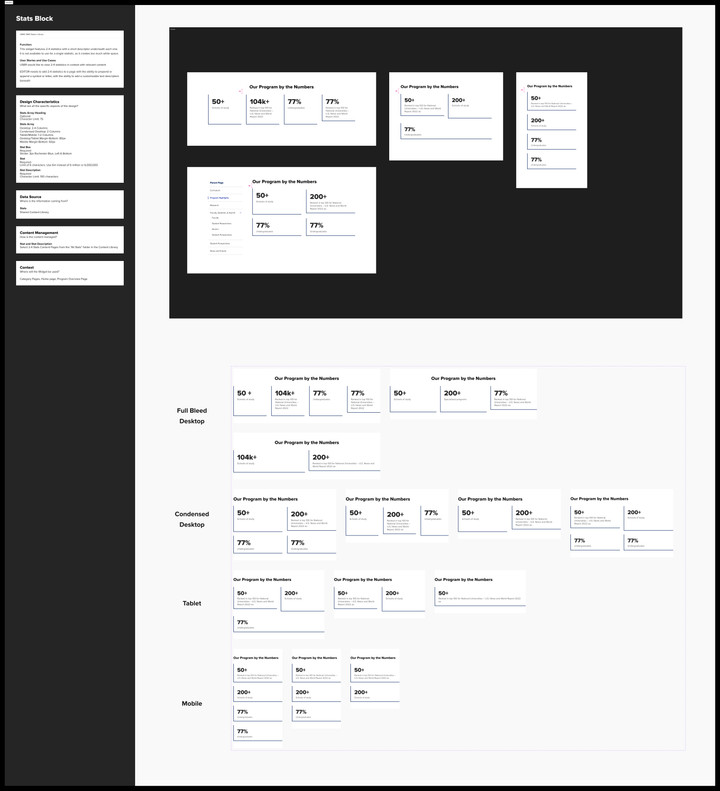Select the Mobile row label
720x791 pixels.
tap(192, 703)
